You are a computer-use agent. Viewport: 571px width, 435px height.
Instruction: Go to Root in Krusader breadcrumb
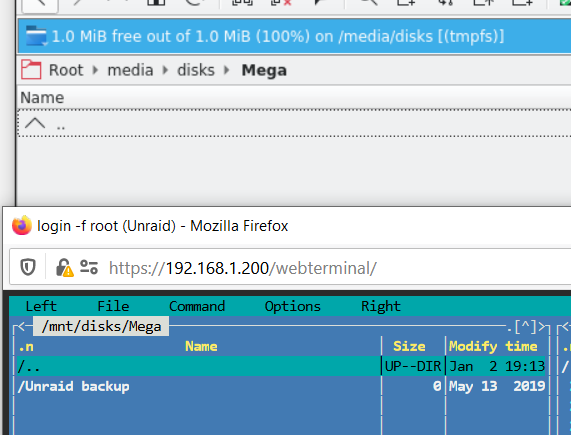coord(66,70)
